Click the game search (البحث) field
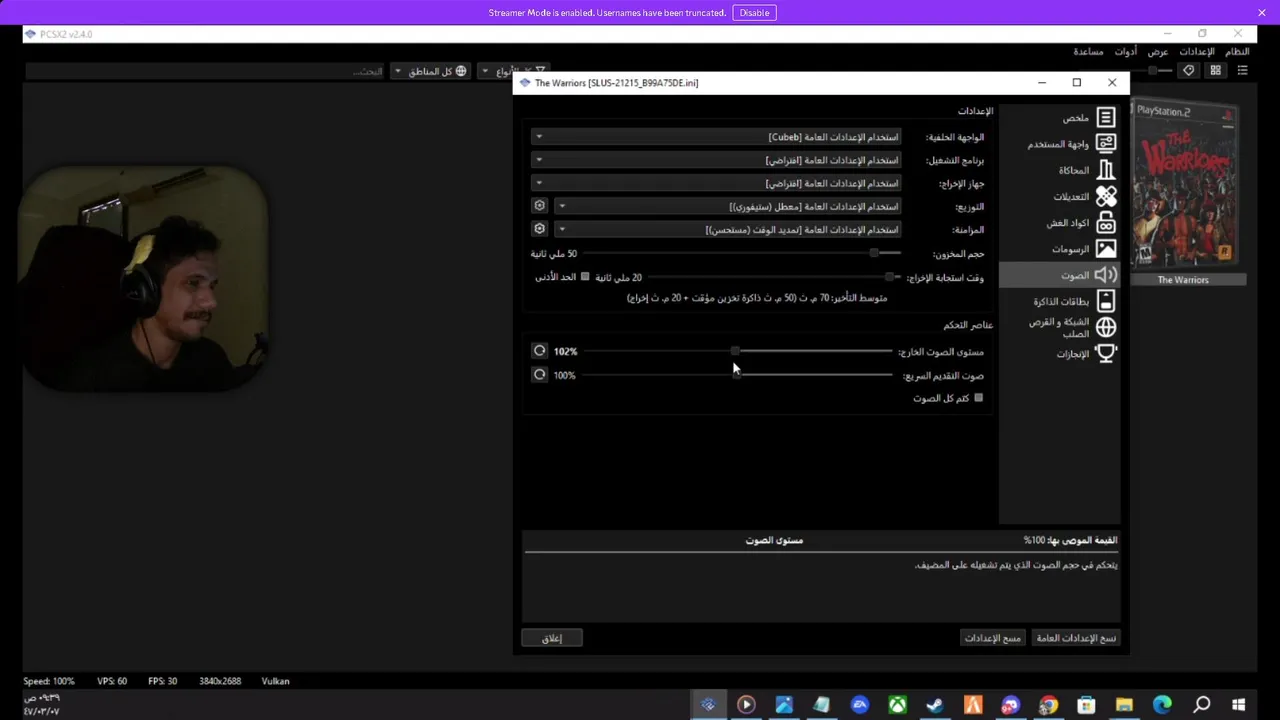This screenshot has height=720, width=1280. click(x=205, y=71)
